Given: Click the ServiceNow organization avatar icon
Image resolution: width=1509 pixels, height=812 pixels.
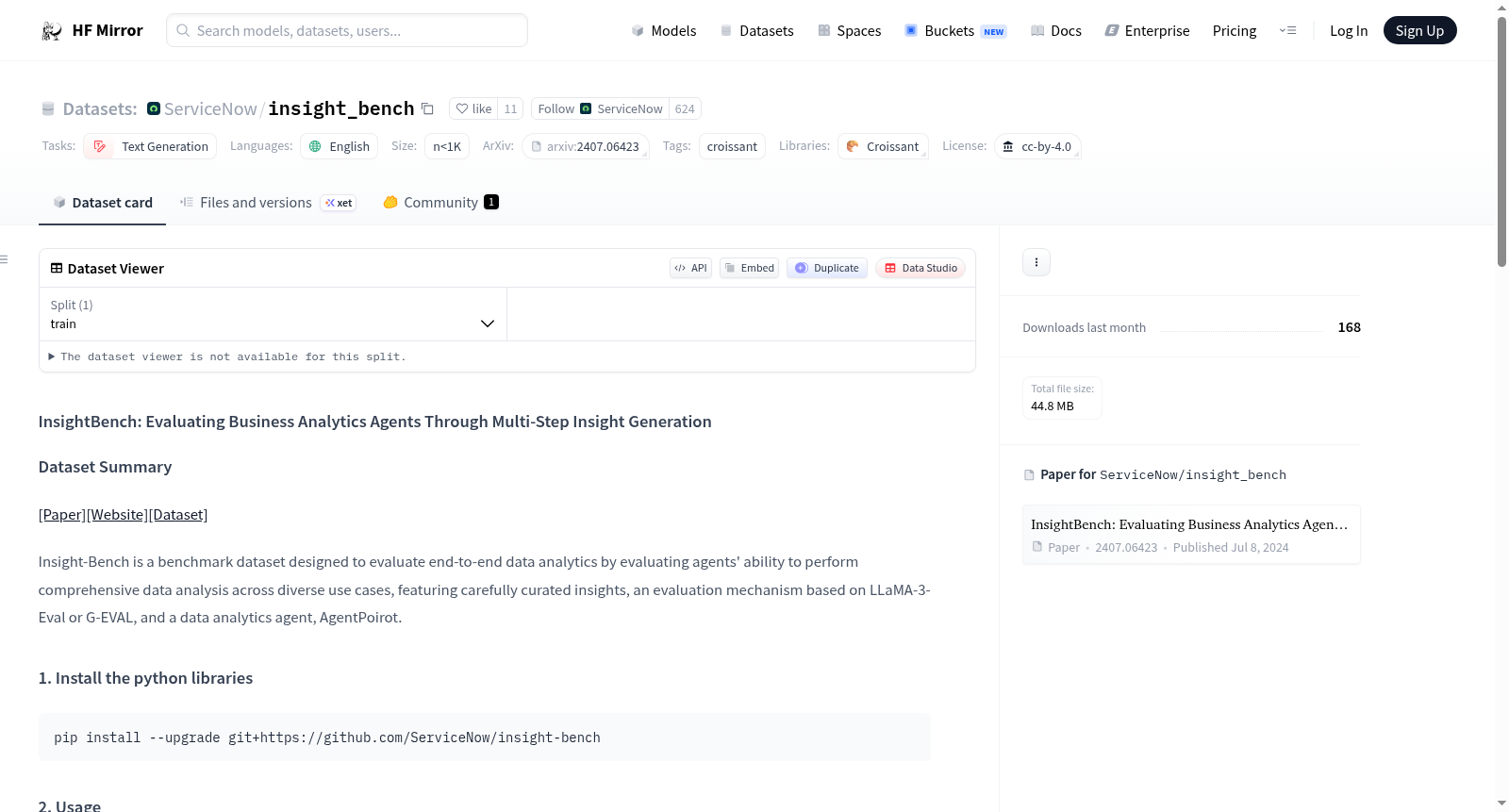Looking at the screenshot, I should point(154,108).
